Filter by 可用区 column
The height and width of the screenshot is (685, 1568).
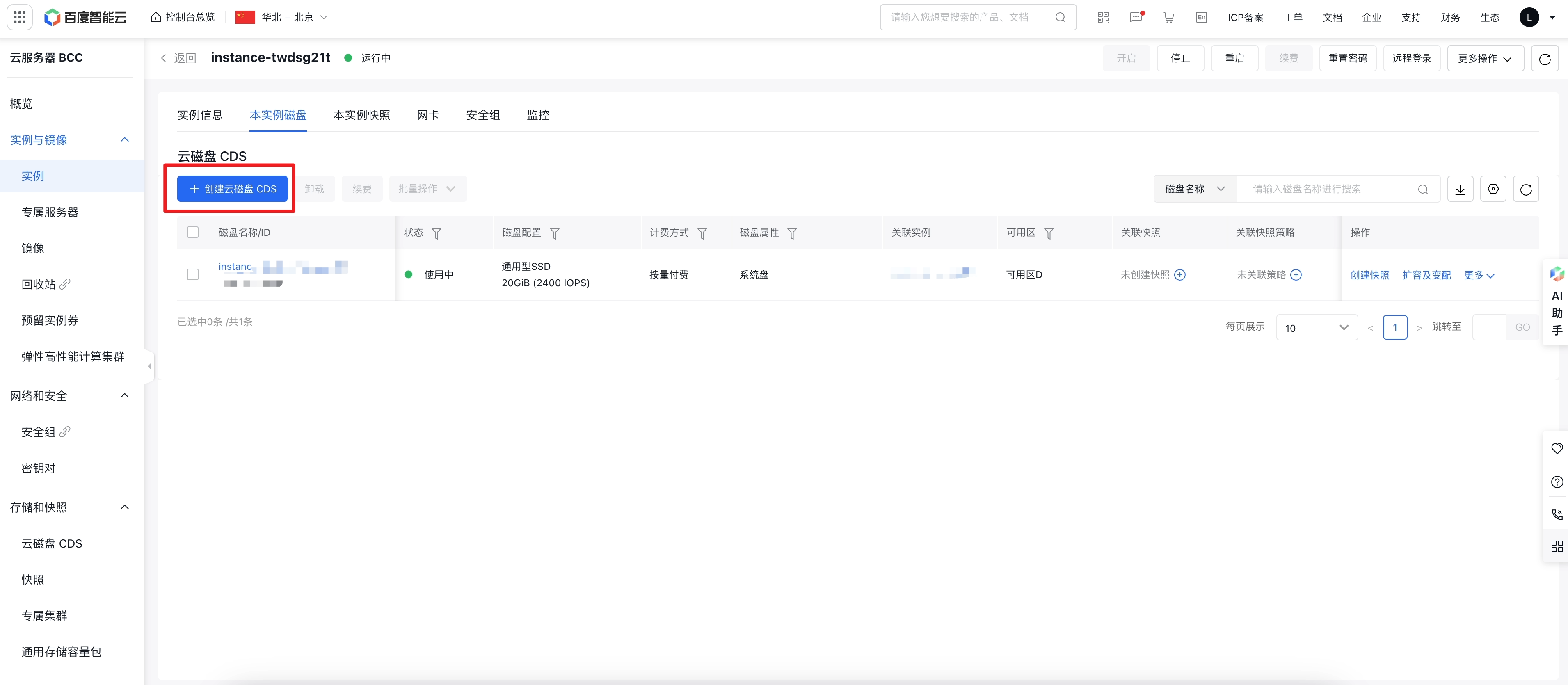[1049, 233]
